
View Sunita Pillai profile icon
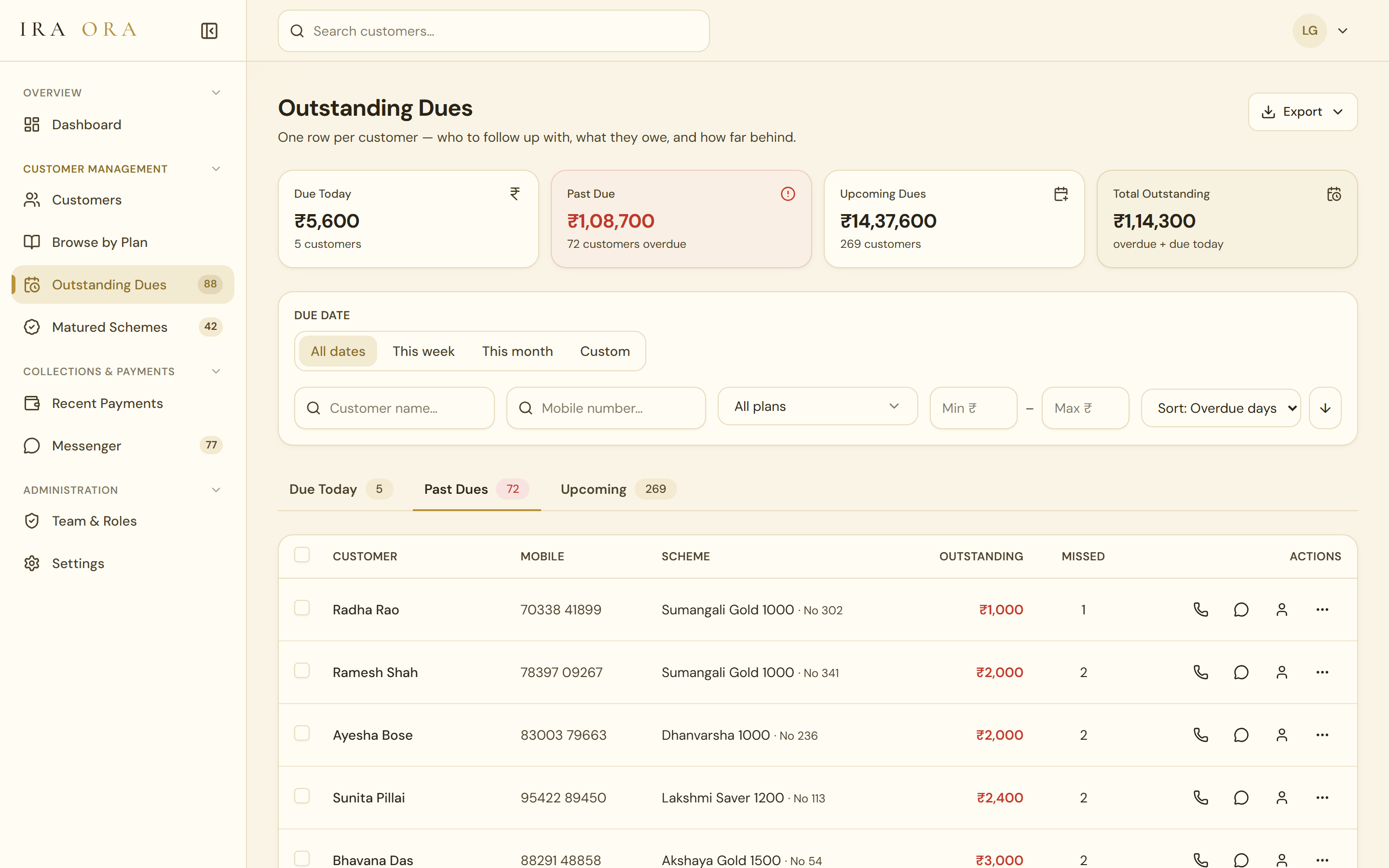pyautogui.click(x=1281, y=797)
